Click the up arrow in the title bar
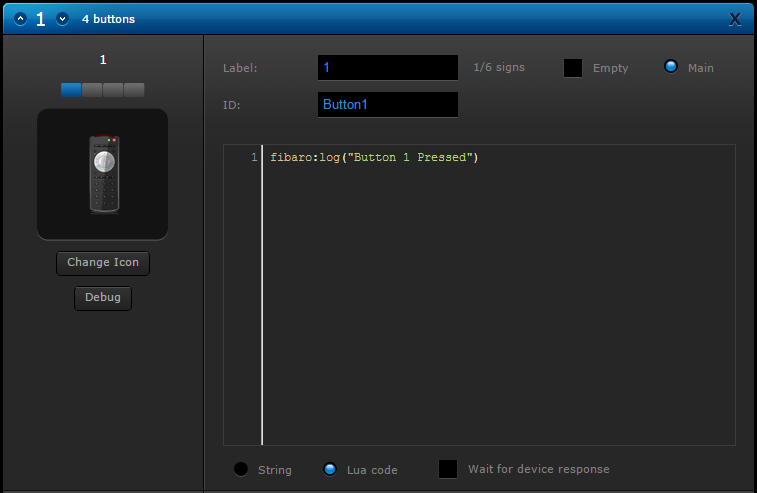Viewport: 757px width, 493px height. coord(20,19)
